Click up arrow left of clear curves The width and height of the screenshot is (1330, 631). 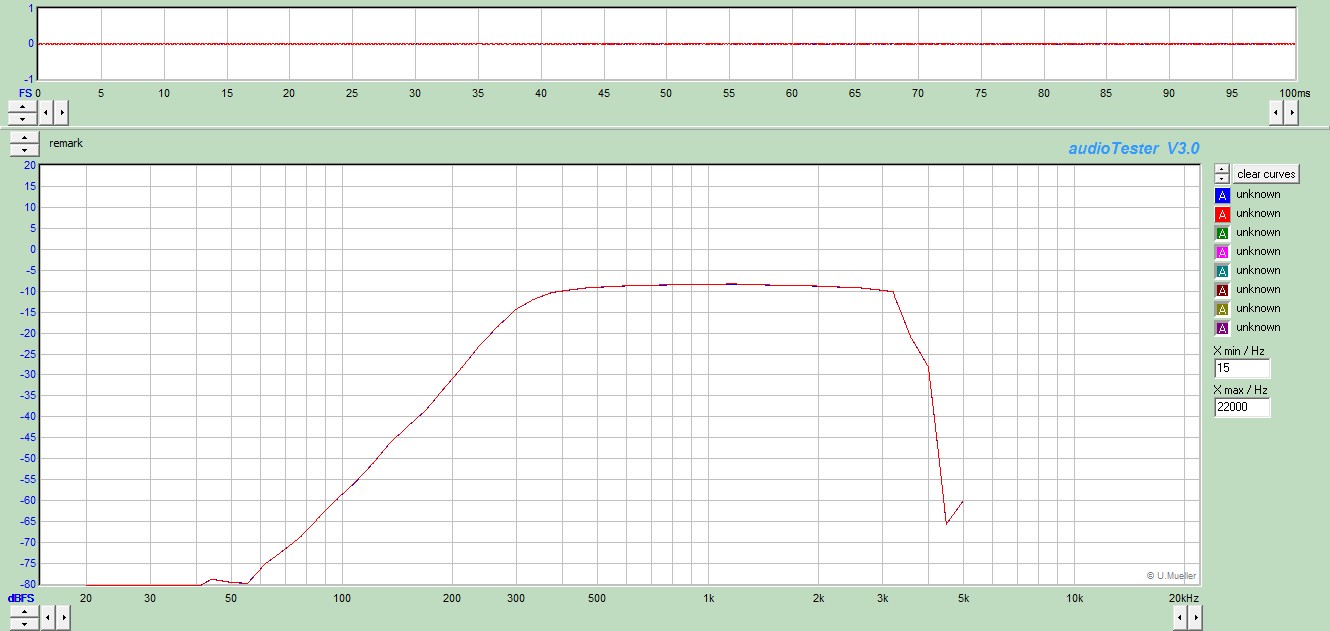pyautogui.click(x=1222, y=168)
